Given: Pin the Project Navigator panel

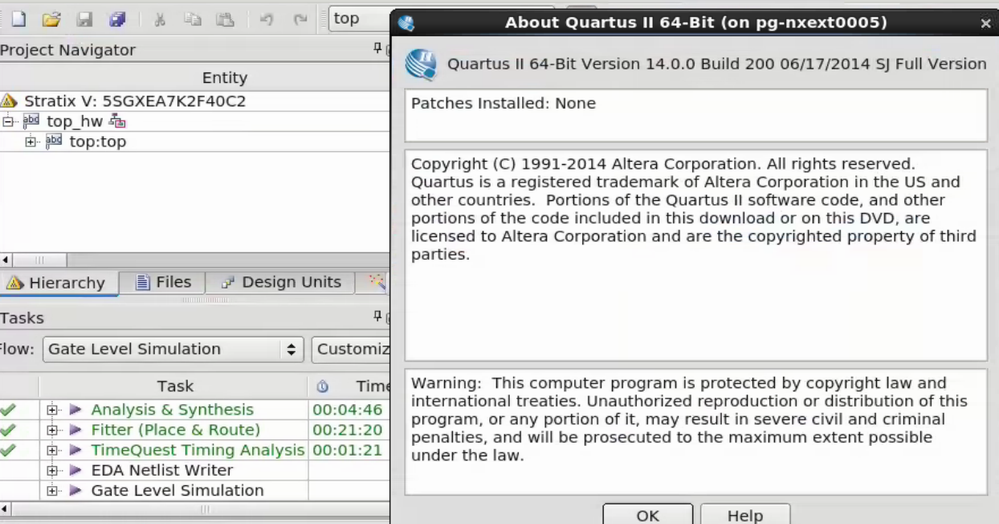Looking at the screenshot, I should click(x=378, y=49).
